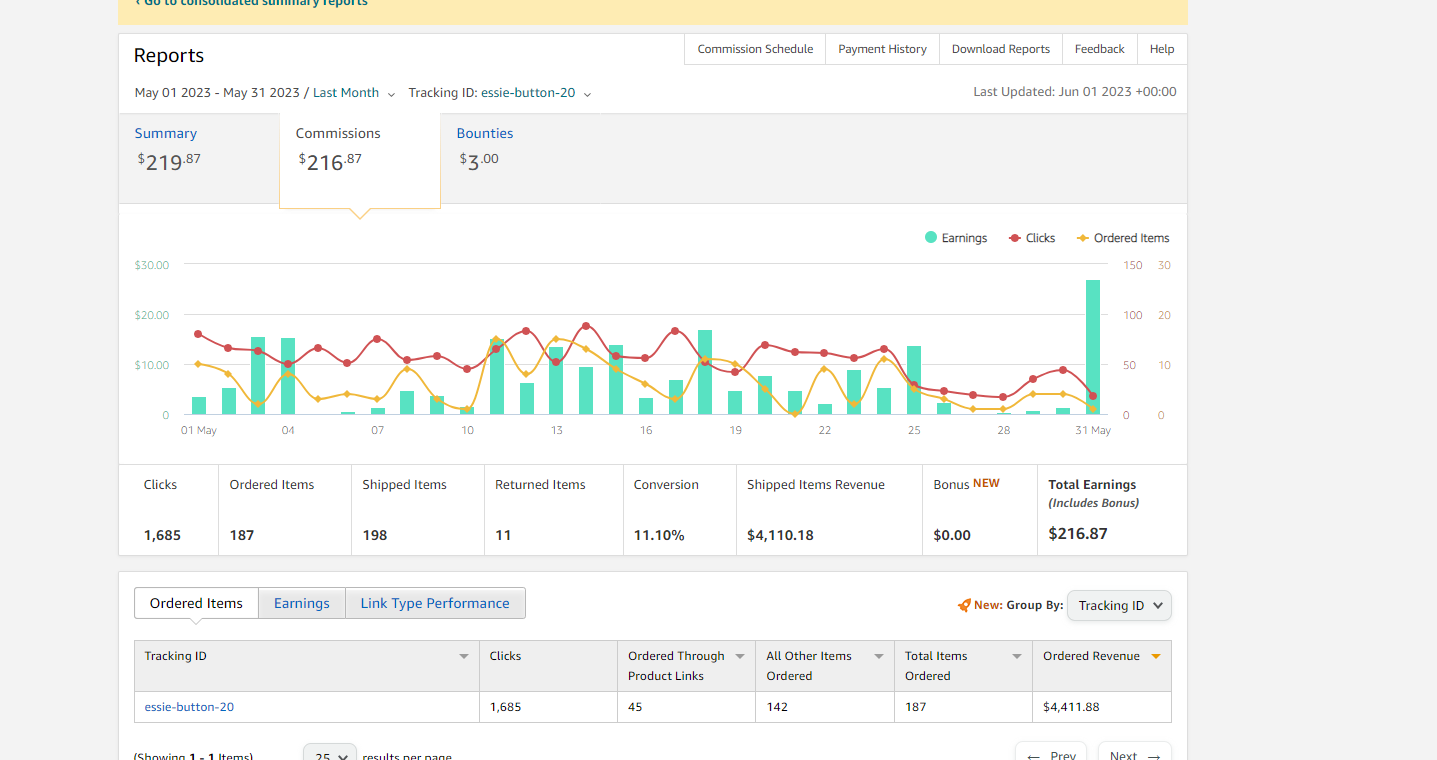Click the Conversion 11.10% stat

[x=659, y=535]
